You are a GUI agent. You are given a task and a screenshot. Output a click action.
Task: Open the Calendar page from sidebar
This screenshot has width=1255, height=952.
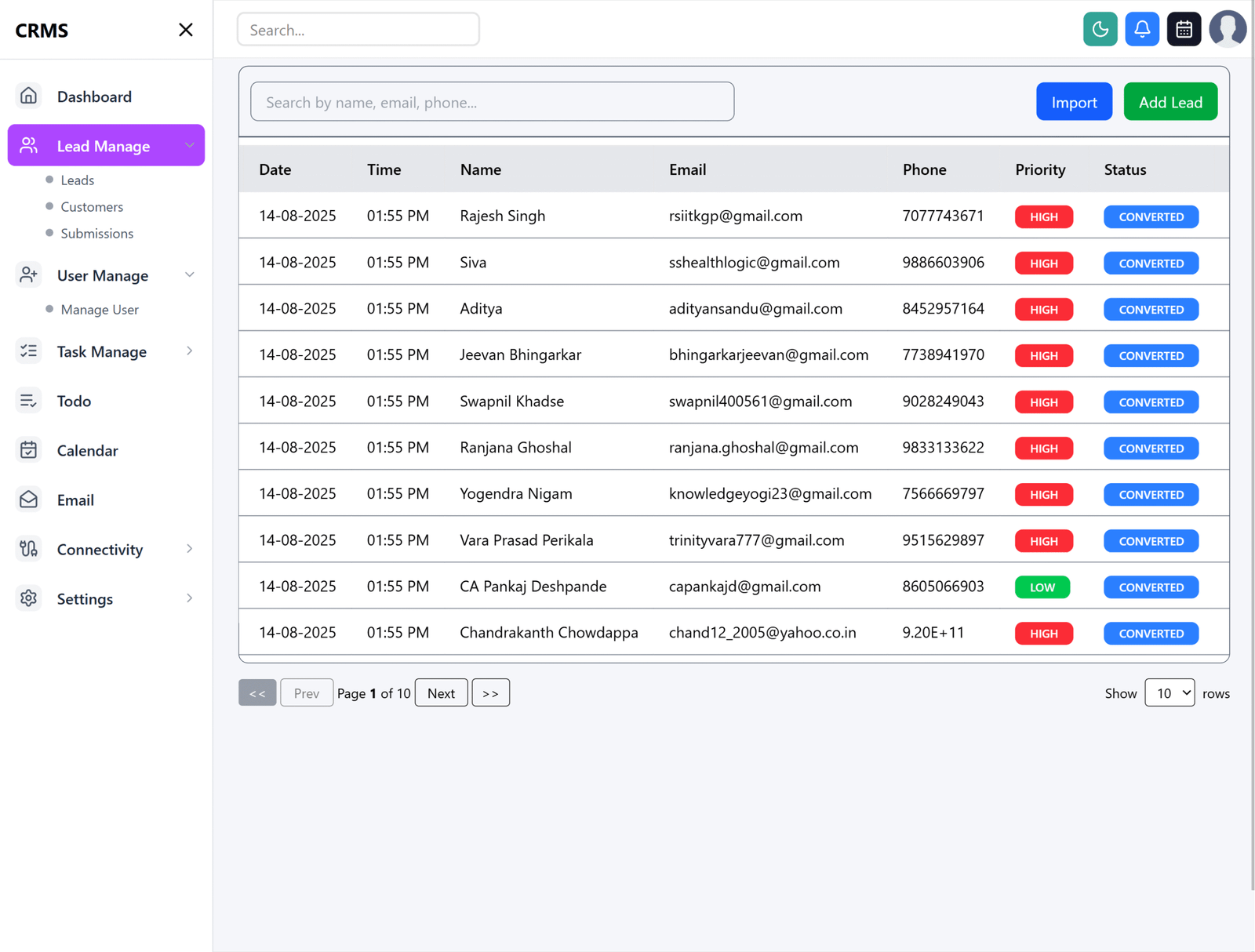[87, 450]
